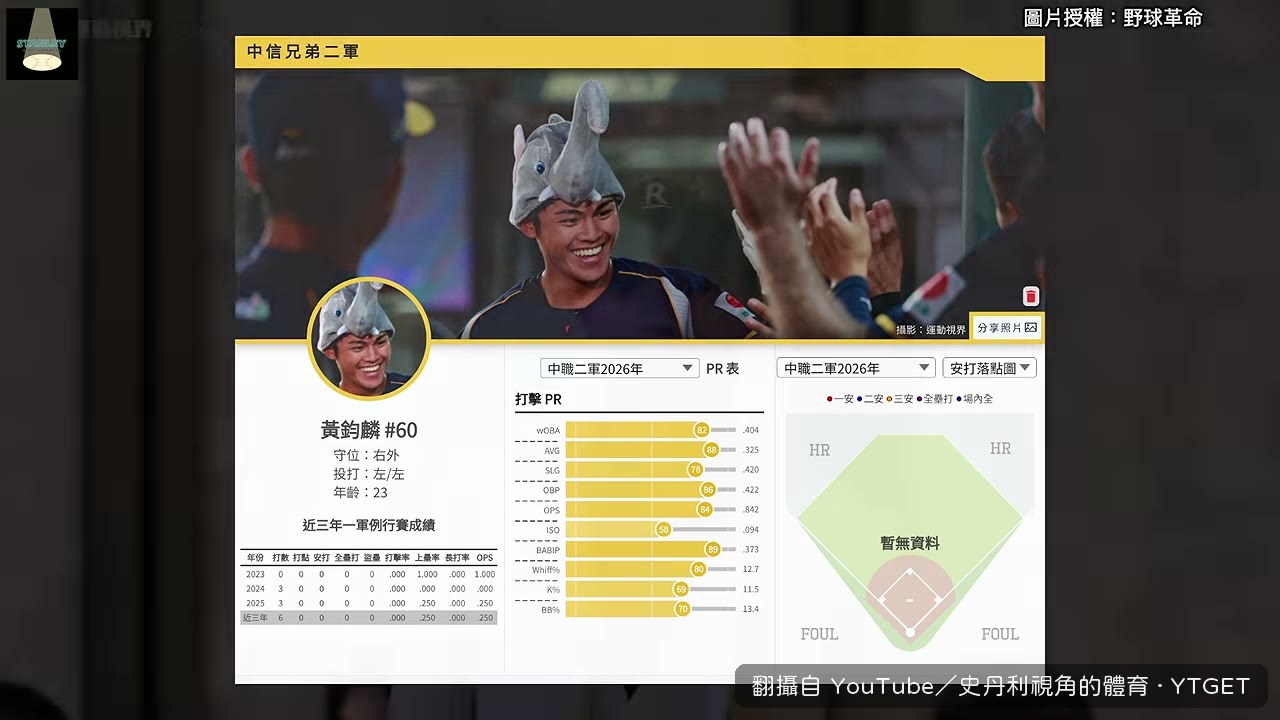This screenshot has width=1280, height=720.
Task: Toggle the 三安 legend entry
Action: click(900, 399)
